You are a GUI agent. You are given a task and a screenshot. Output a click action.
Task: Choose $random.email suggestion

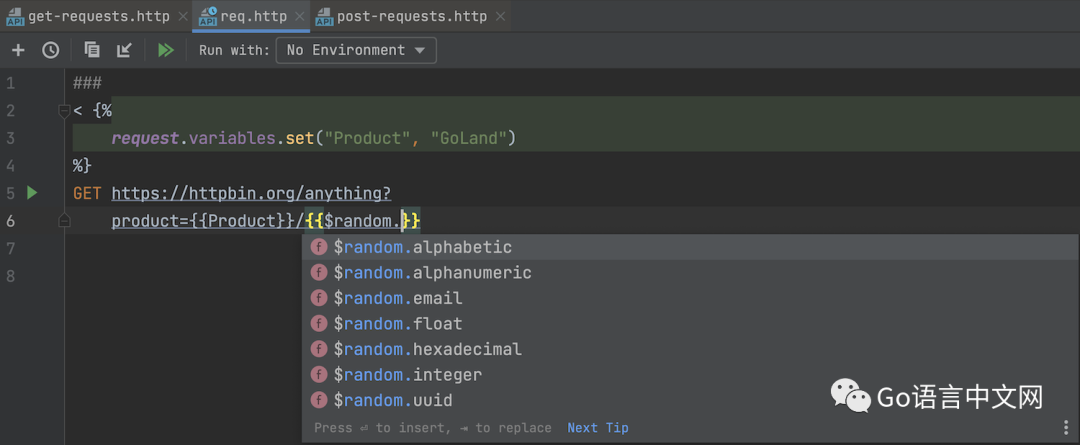click(397, 298)
